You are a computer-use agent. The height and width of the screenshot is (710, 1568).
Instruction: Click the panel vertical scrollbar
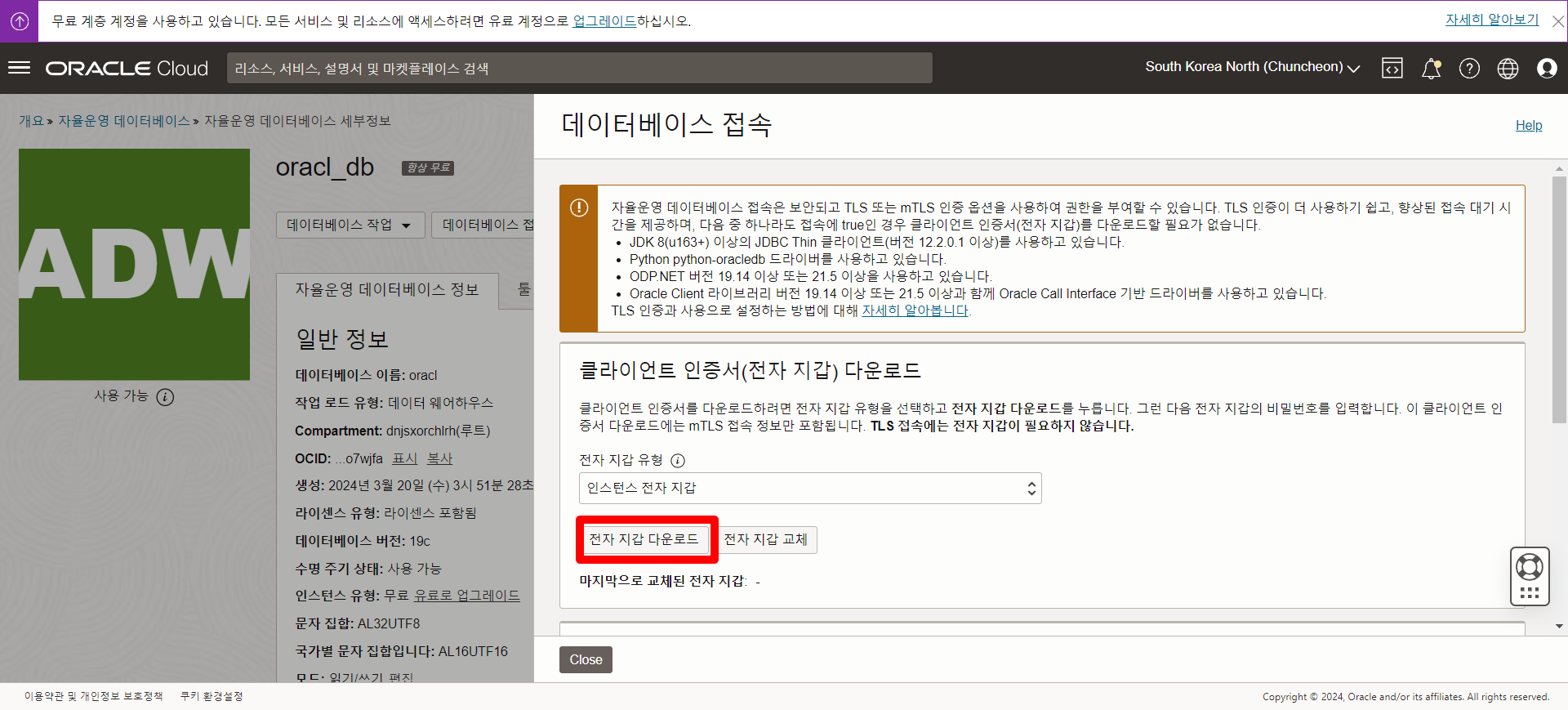click(1559, 299)
